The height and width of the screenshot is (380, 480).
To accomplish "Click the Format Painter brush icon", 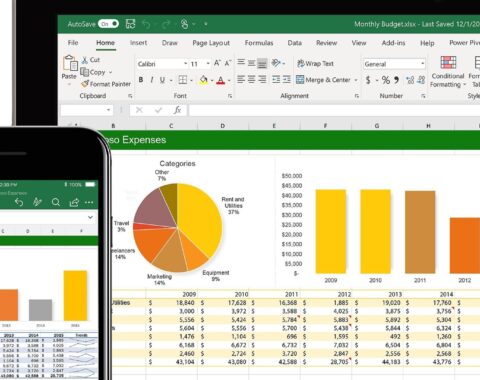I will [x=85, y=84].
